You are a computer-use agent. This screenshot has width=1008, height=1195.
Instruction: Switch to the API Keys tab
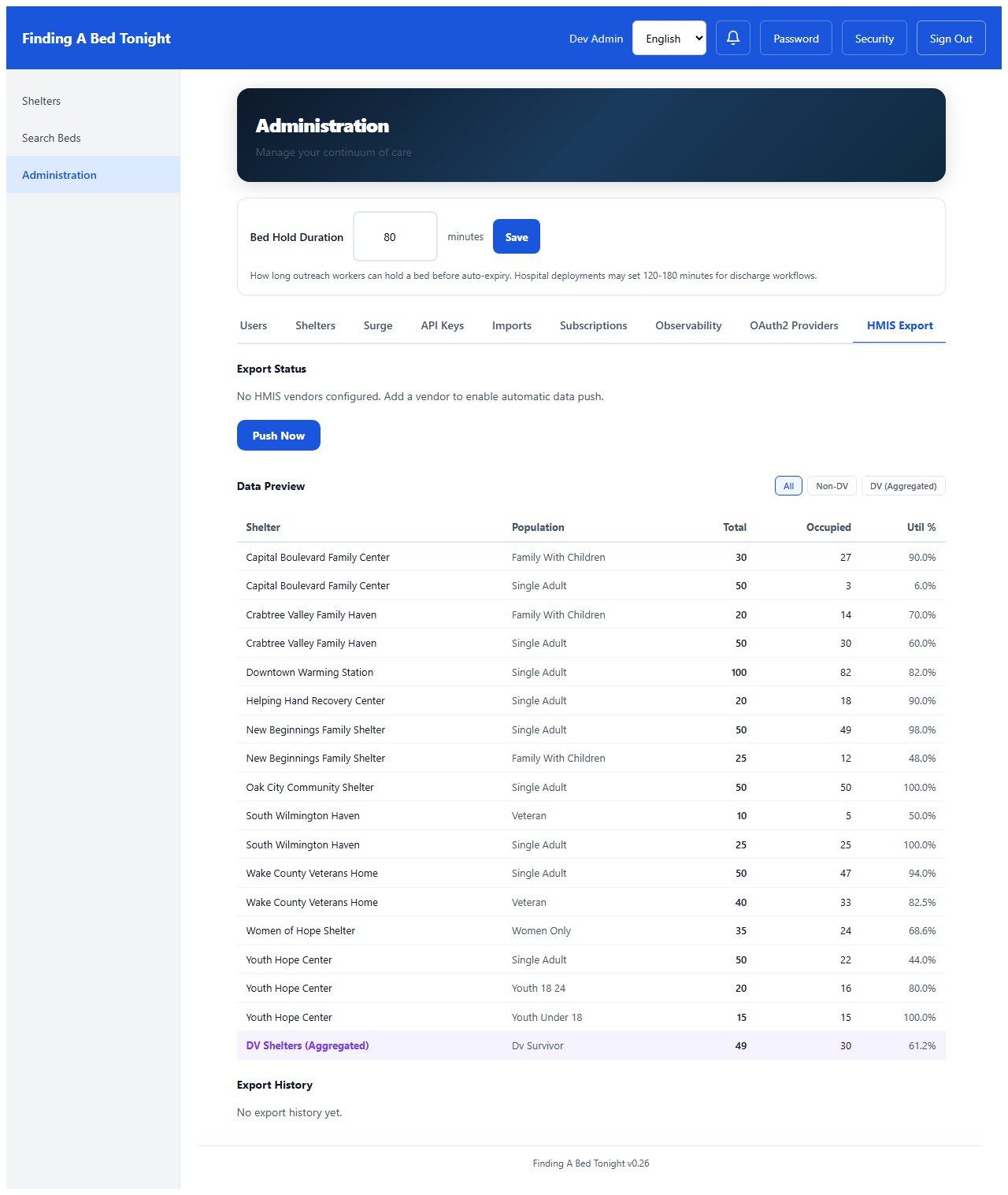pos(442,325)
